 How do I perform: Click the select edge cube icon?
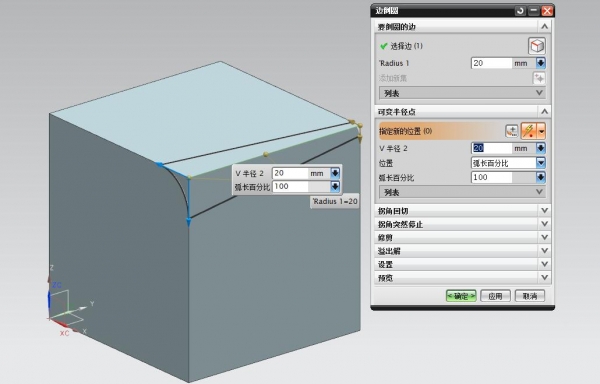[x=536, y=46]
